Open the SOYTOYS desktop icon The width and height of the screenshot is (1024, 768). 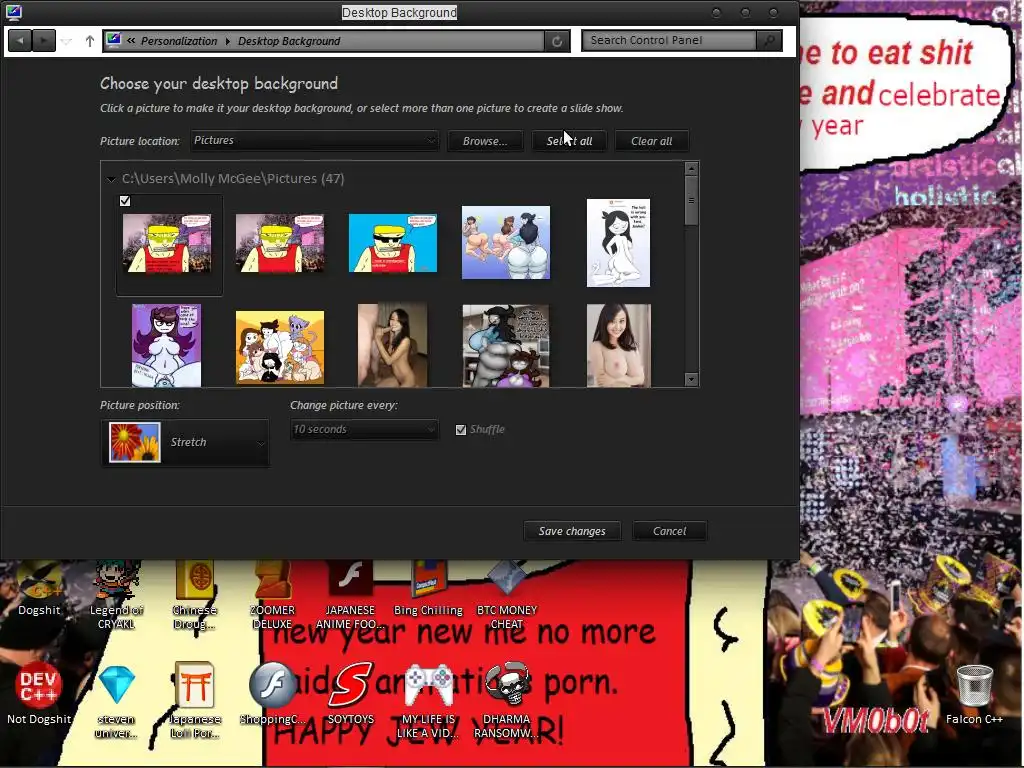point(350,694)
